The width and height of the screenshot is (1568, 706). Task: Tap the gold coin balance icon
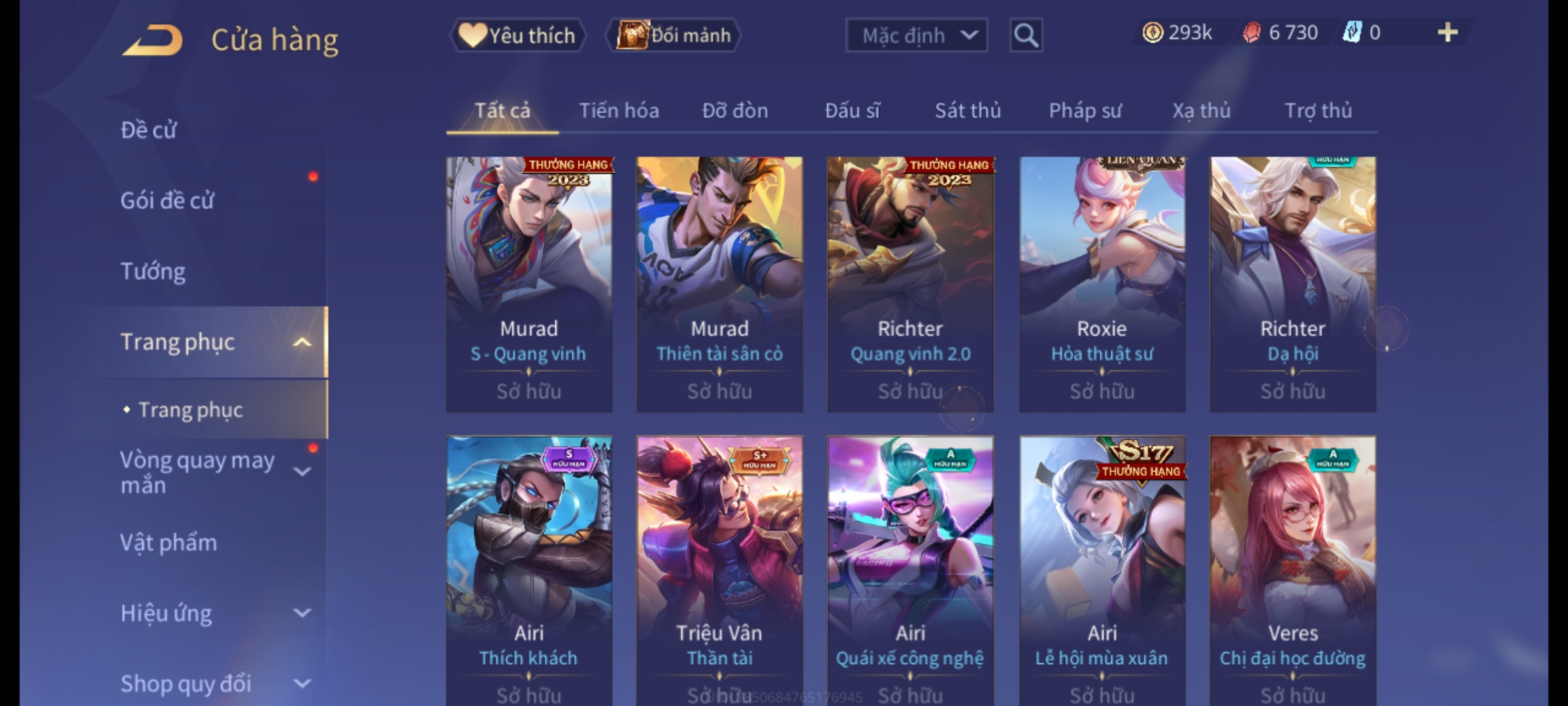coord(1152,33)
